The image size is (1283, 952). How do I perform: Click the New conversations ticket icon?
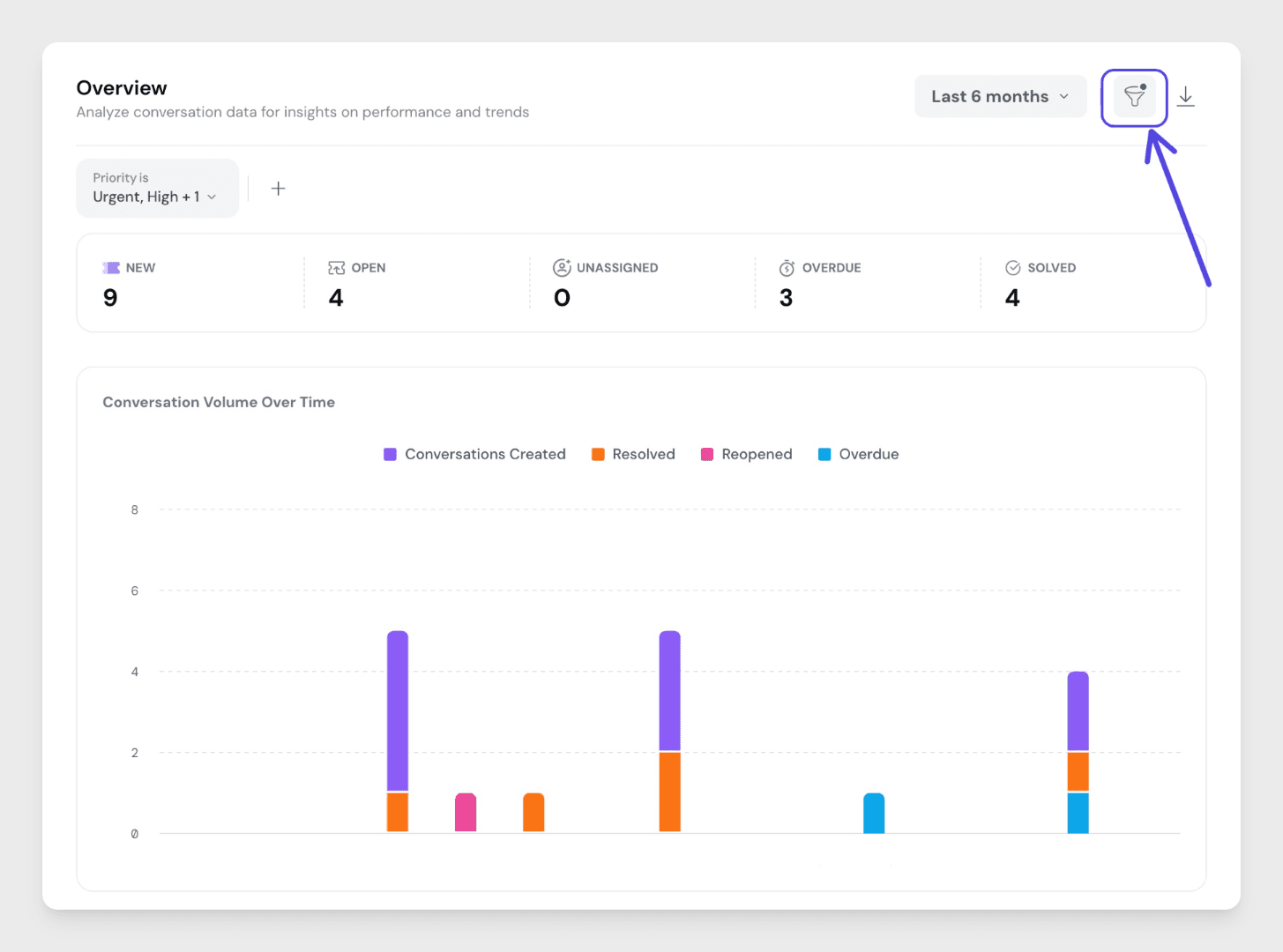tap(111, 268)
